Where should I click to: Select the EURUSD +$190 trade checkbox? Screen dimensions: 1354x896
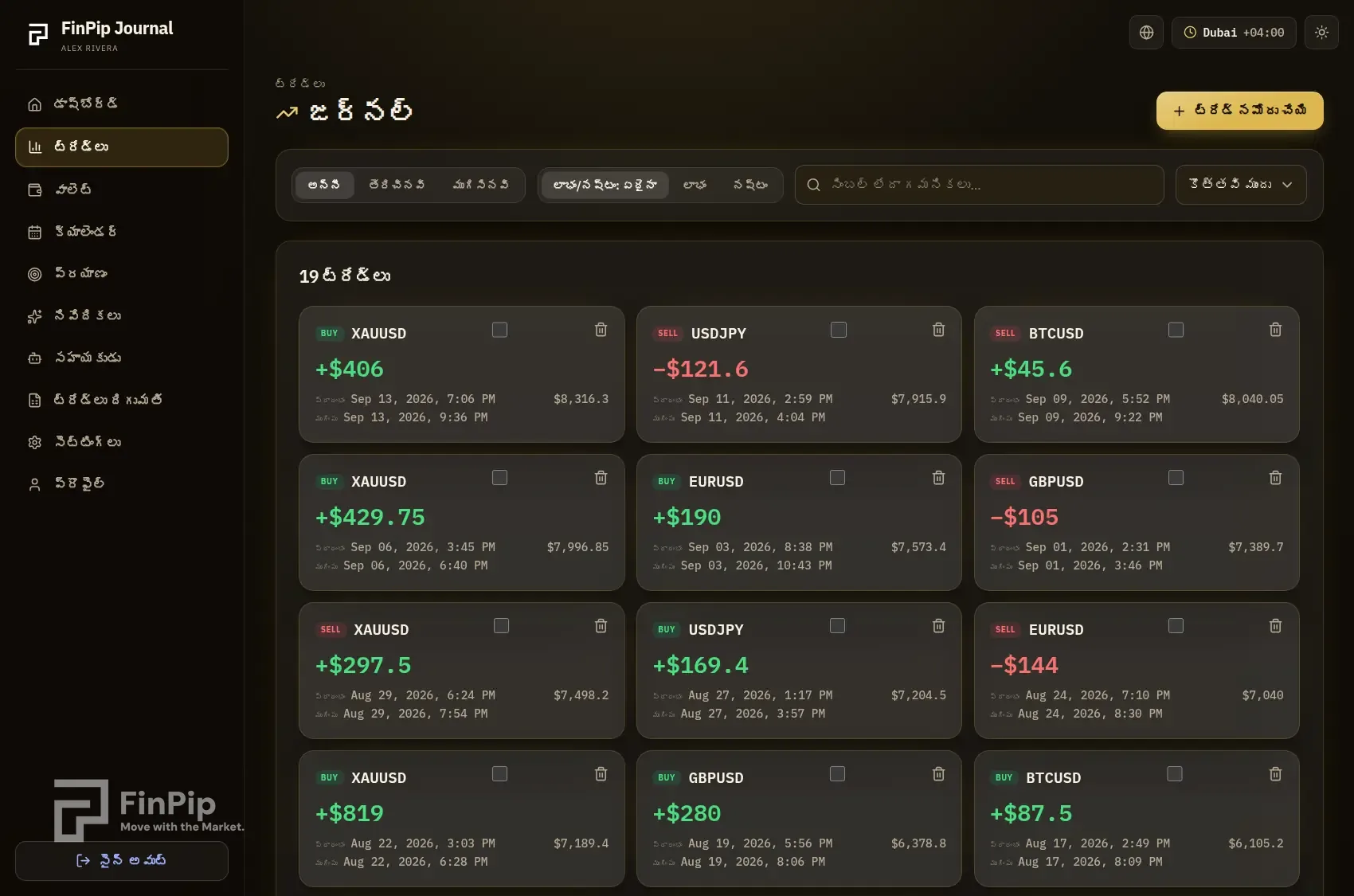coord(837,478)
